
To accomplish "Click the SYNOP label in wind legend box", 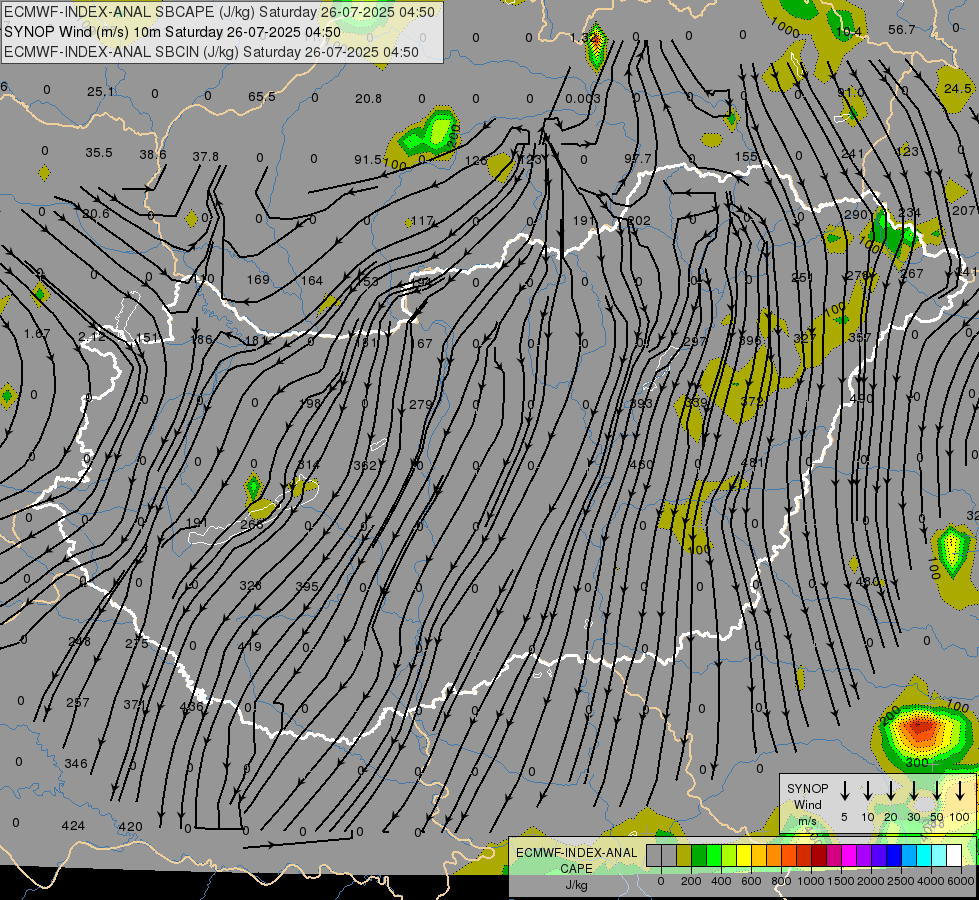I will click(807, 788).
